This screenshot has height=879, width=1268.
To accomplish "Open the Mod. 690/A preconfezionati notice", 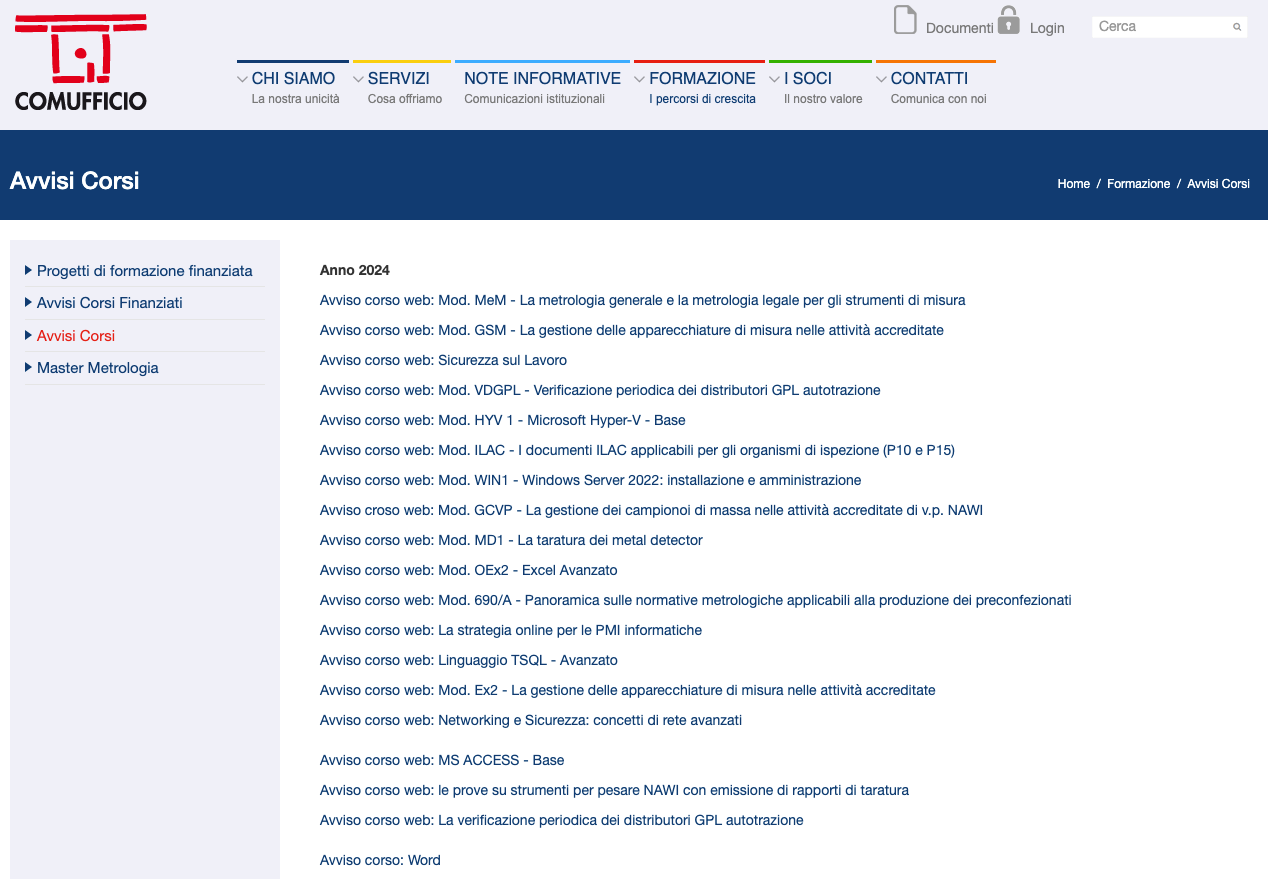I will (x=696, y=600).
